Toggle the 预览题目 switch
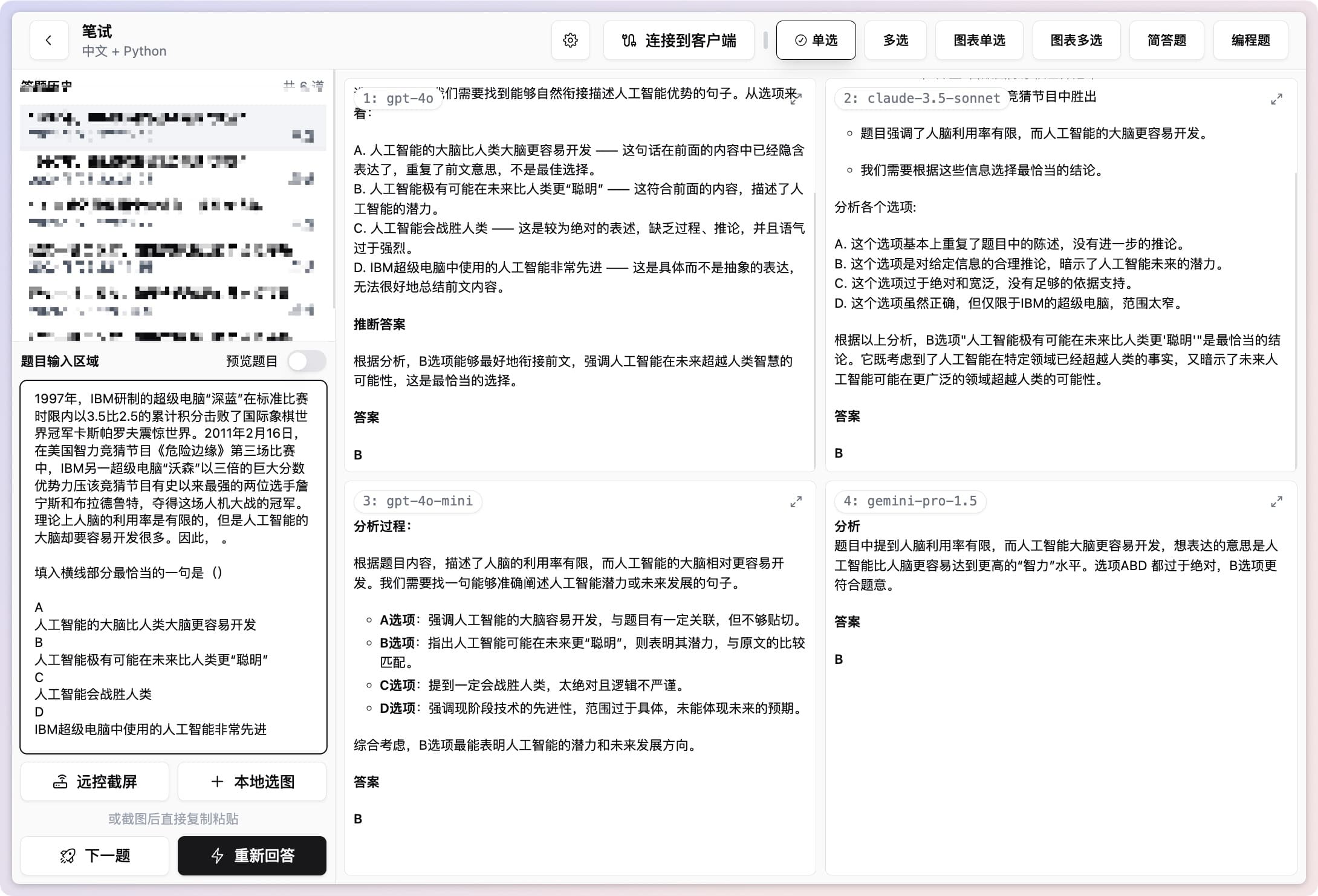 (x=307, y=362)
